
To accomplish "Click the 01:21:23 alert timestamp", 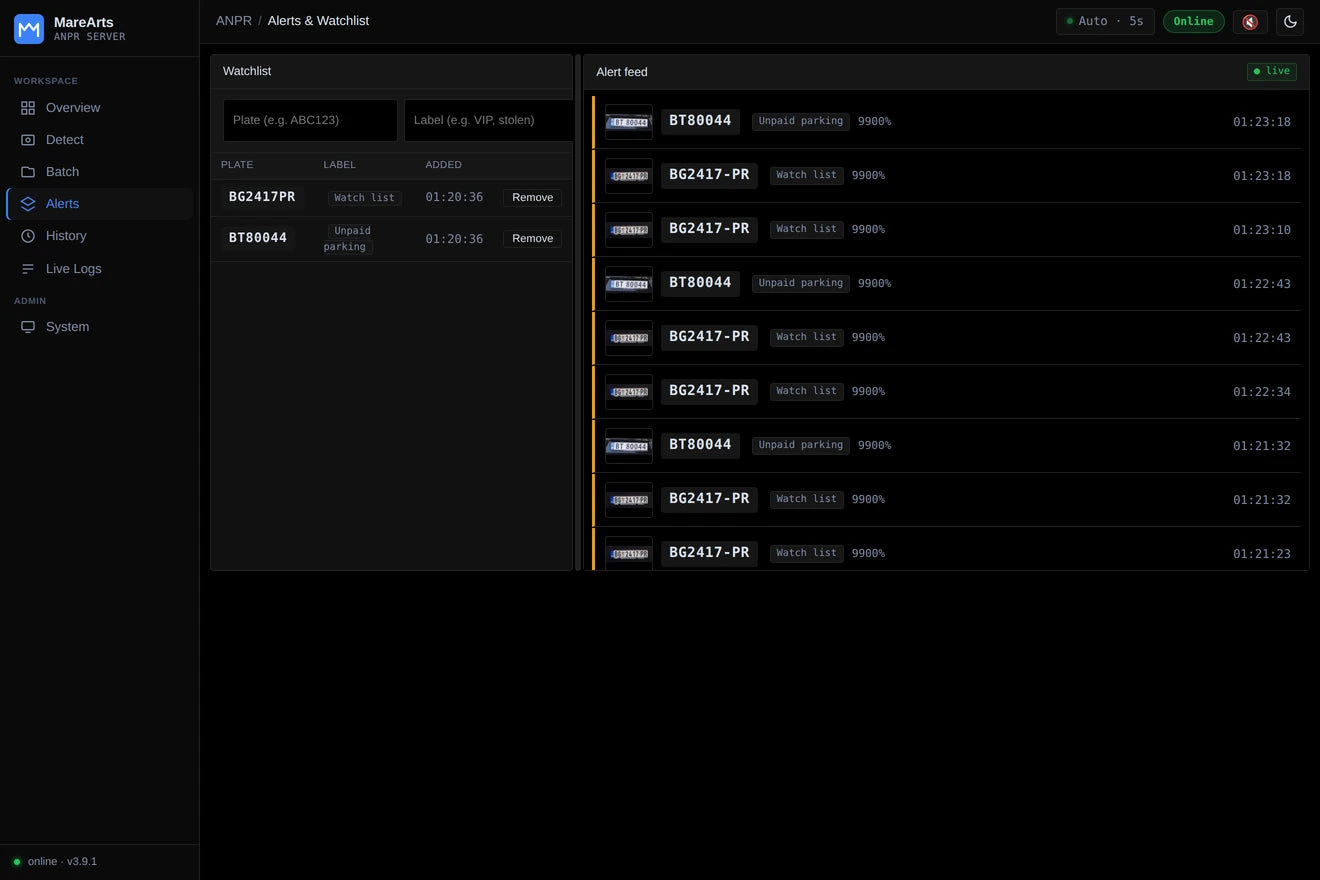I will pos(1262,554).
